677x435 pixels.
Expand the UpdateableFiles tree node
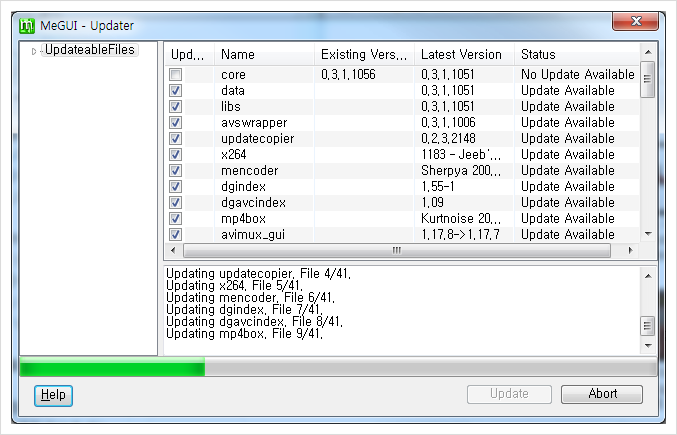click(x=34, y=51)
